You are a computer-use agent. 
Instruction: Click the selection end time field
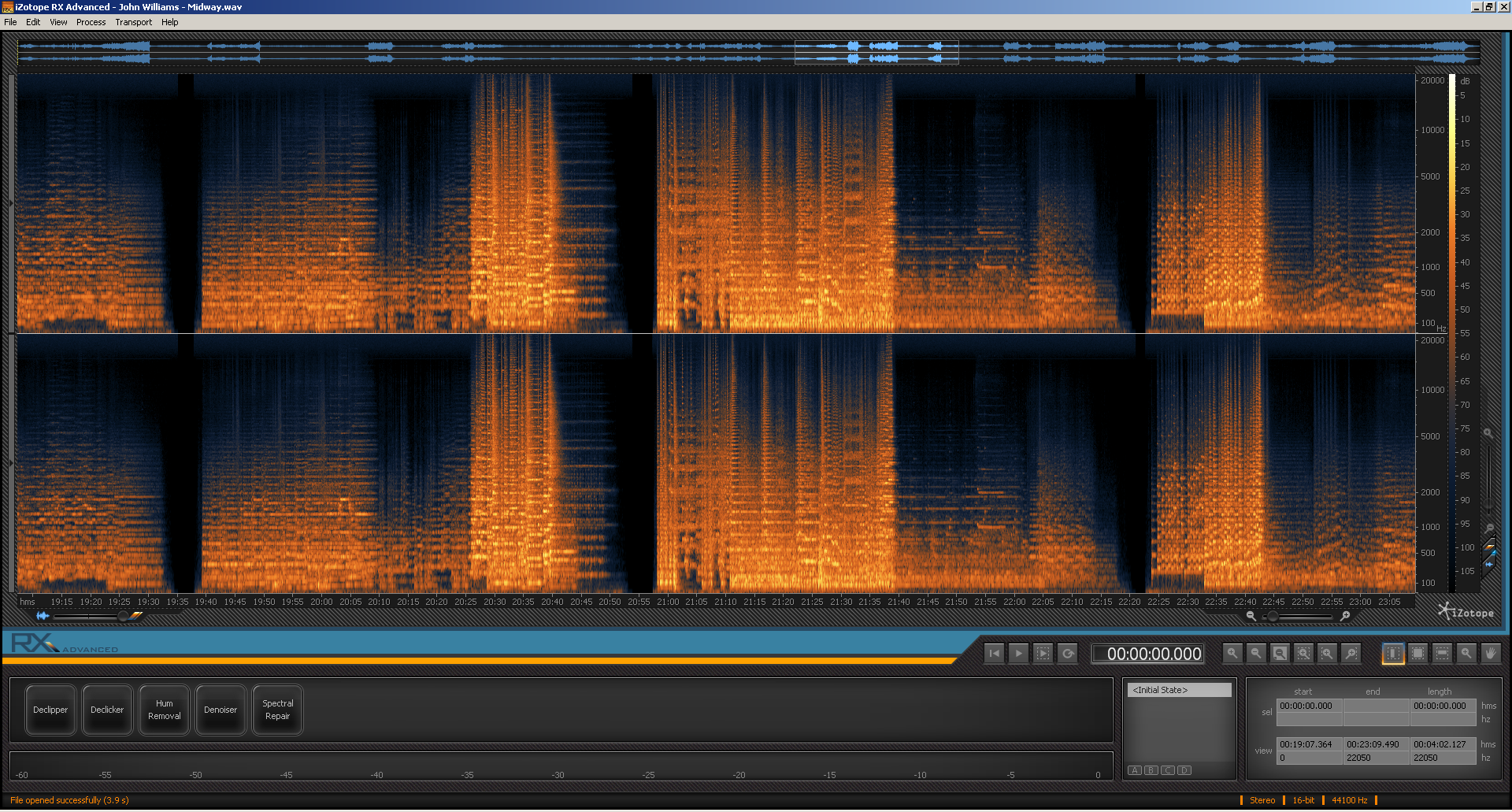pos(1377,706)
